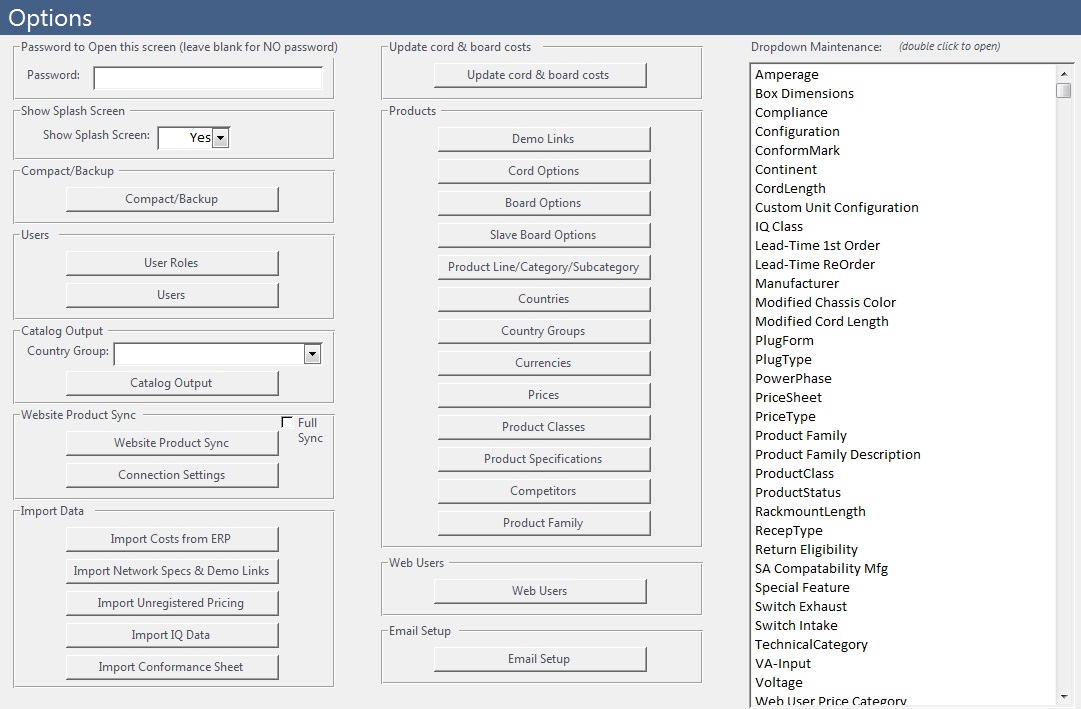Screen dimensions: 1081x709
Task: Click Import Costs from ERP
Action: click(172, 539)
